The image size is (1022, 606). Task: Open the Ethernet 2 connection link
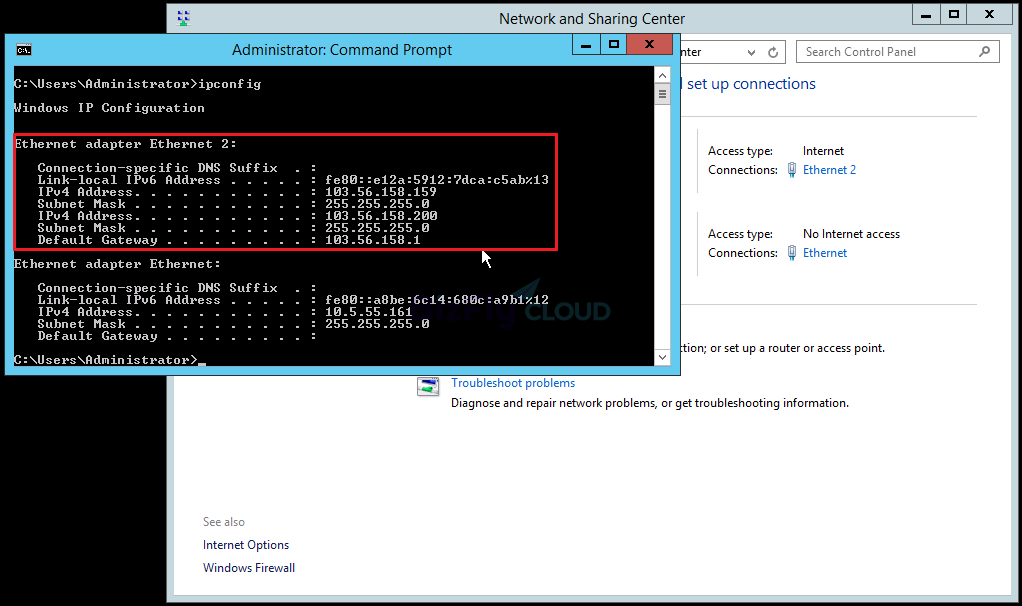click(x=829, y=170)
